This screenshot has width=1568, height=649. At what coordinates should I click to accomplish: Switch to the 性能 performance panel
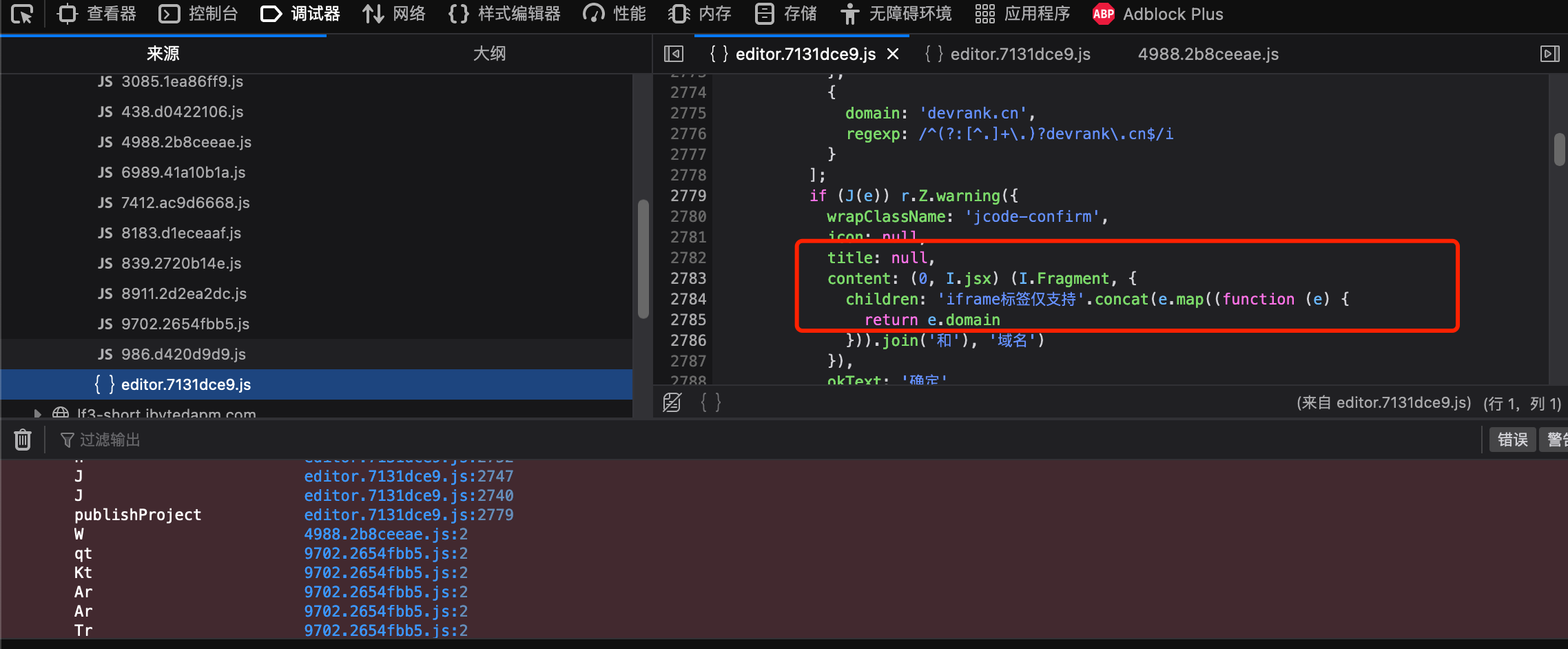pyautogui.click(x=615, y=14)
